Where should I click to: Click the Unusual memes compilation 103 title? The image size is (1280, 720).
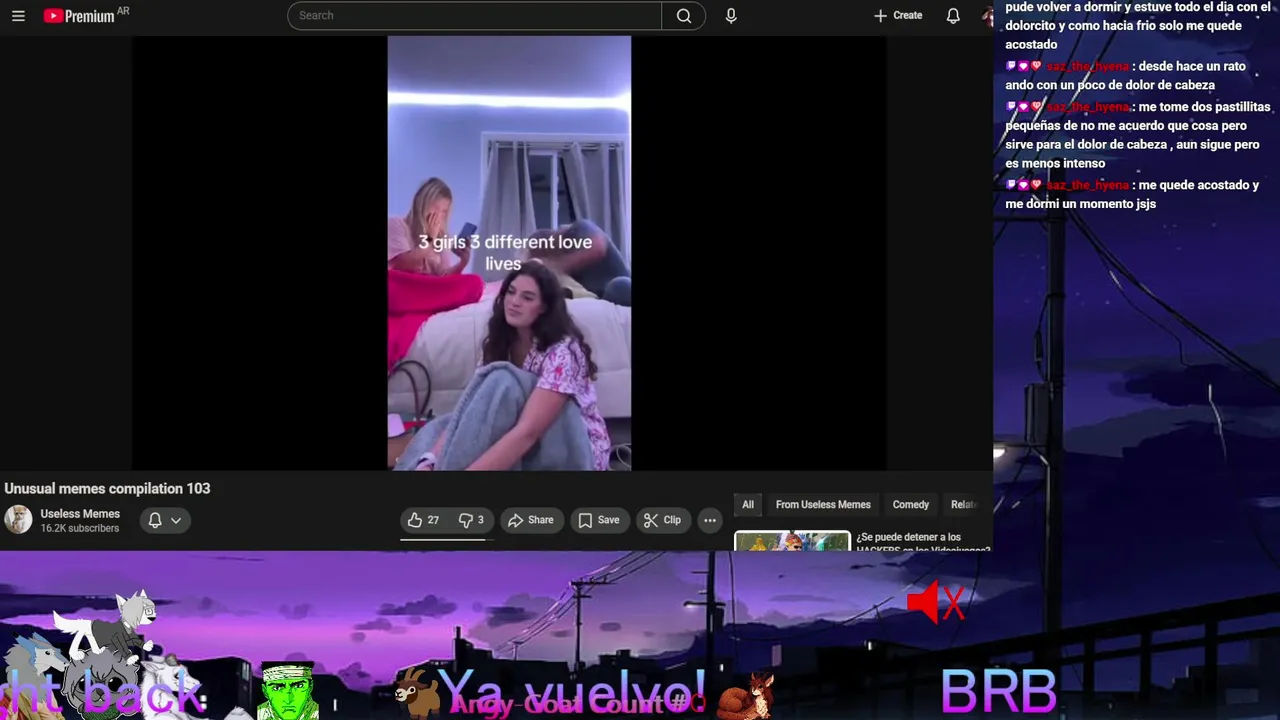pyautogui.click(x=107, y=489)
